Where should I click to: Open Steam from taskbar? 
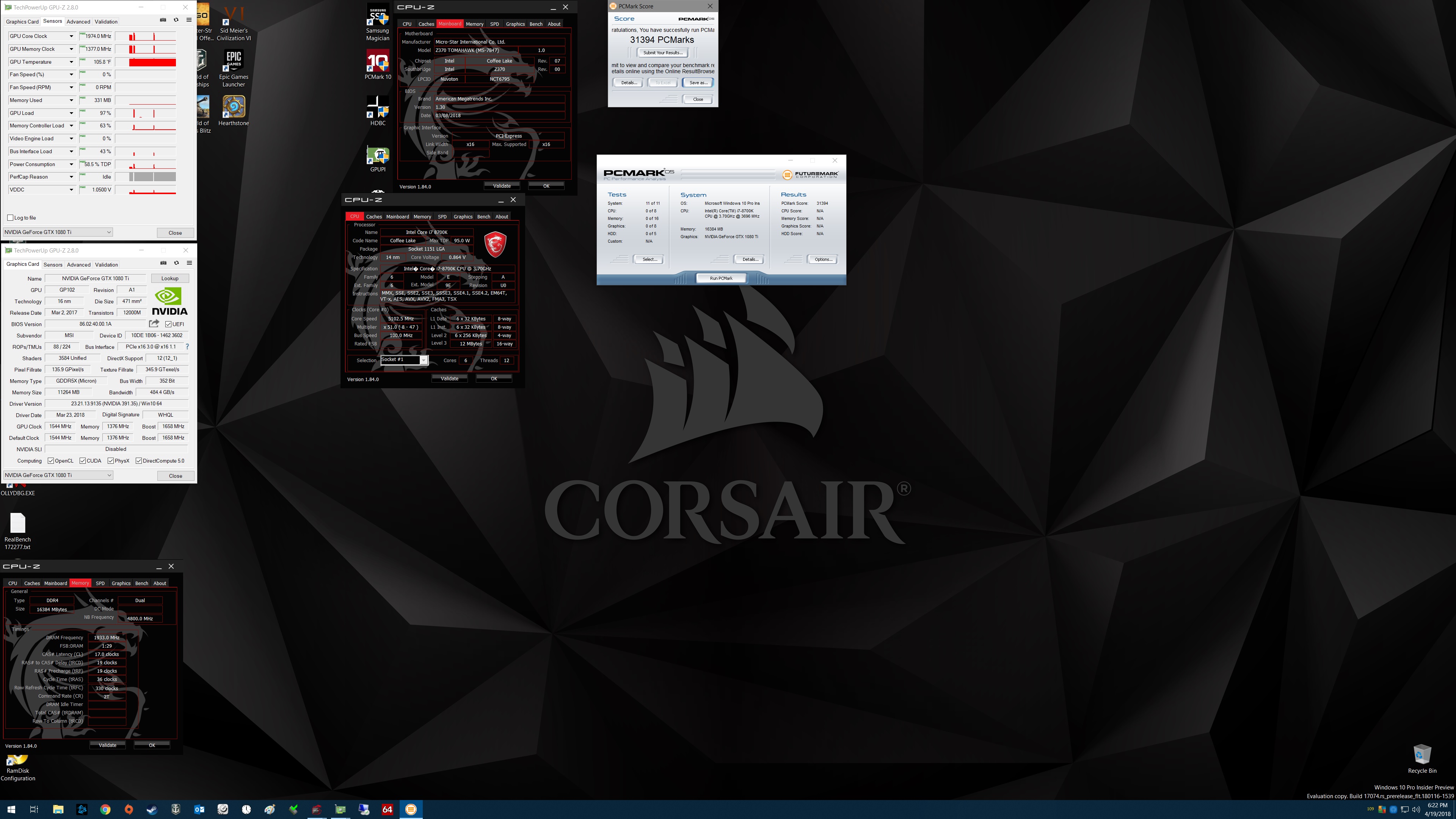pyautogui.click(x=152, y=810)
